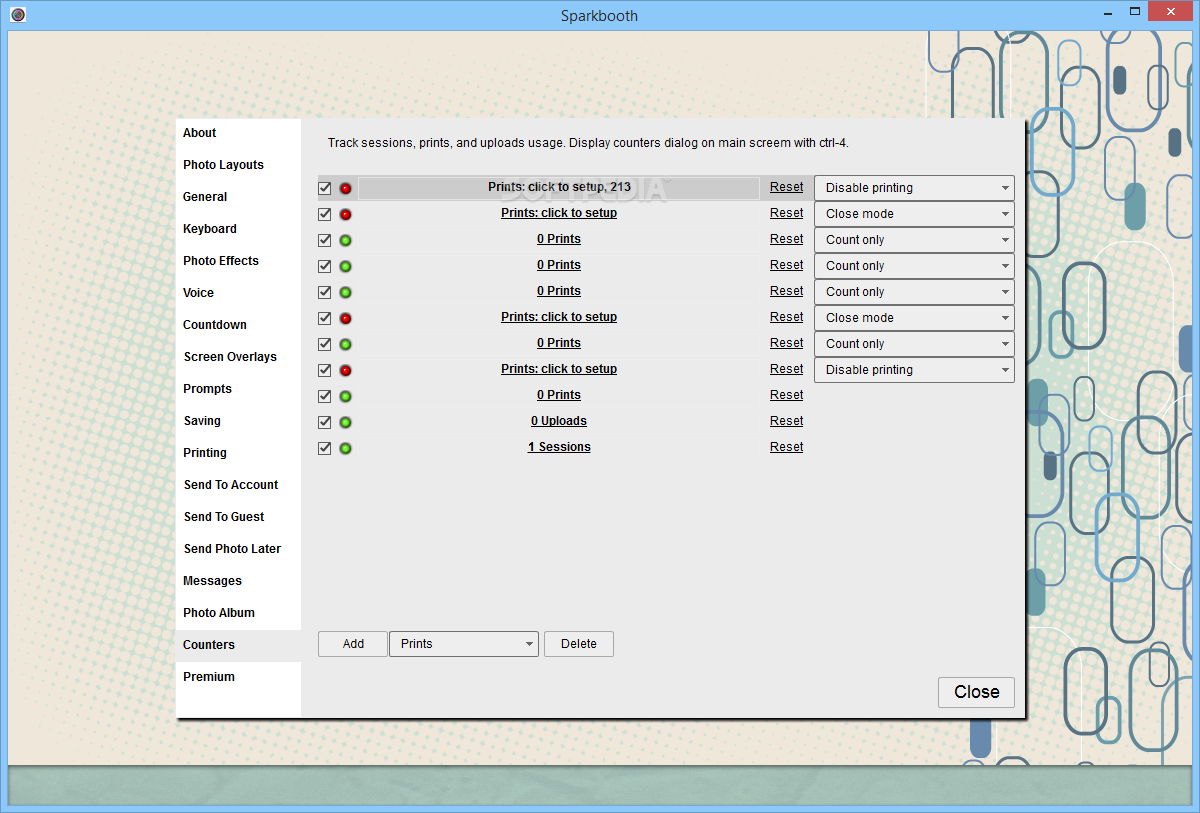
Task: Close the settings dialog with Close button
Action: coord(976,692)
